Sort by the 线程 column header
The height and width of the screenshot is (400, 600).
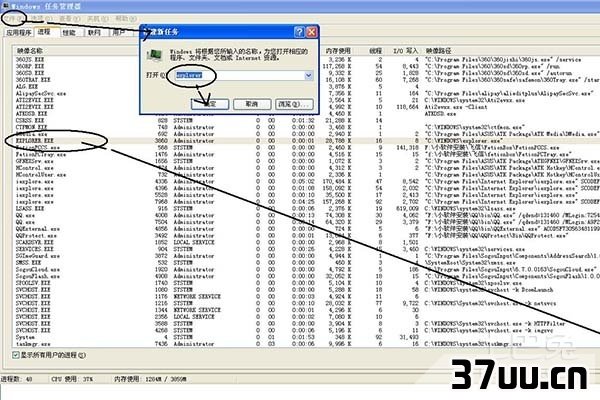(x=375, y=51)
